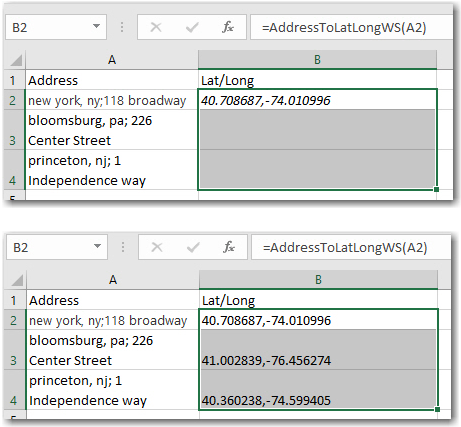Click 'Address' cell in bottom sheet
The image size is (461, 427).
113,300
